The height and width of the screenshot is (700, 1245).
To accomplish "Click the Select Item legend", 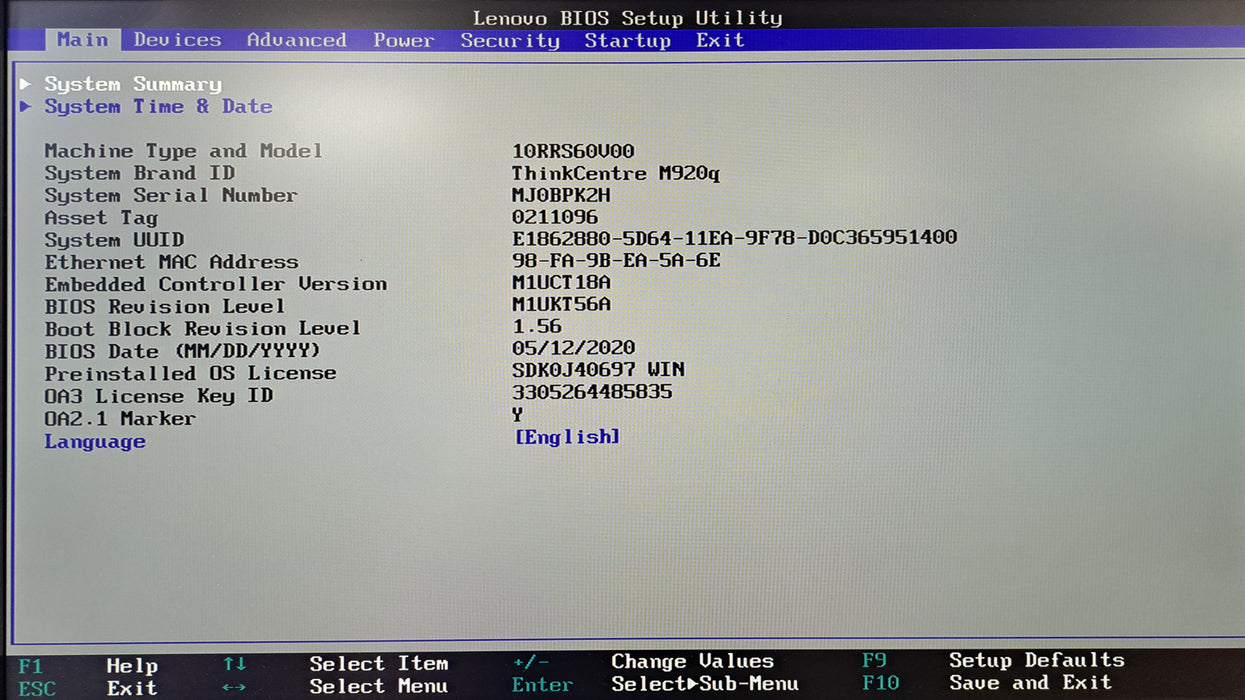I will (x=379, y=663).
